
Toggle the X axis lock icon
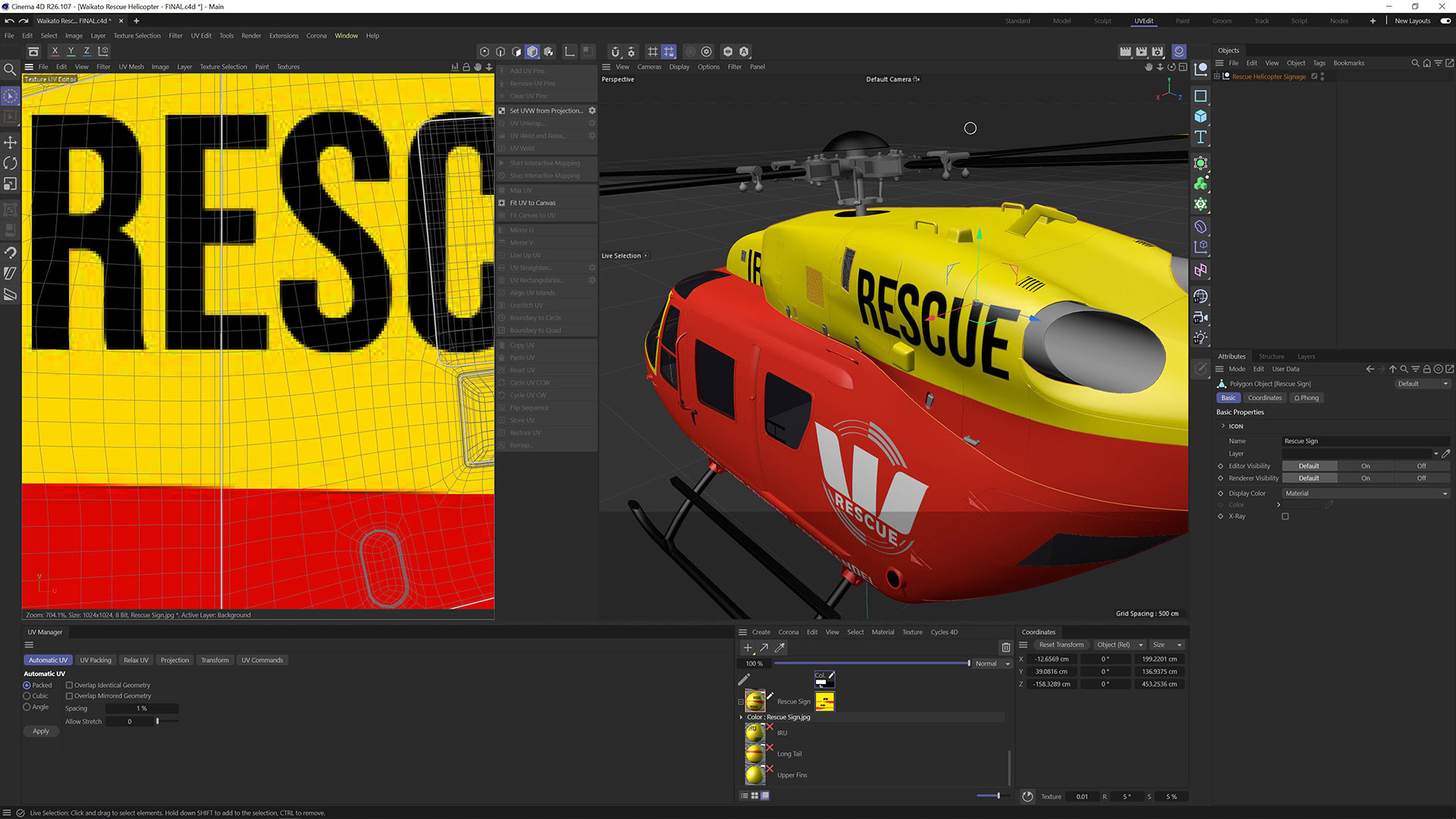click(55, 52)
